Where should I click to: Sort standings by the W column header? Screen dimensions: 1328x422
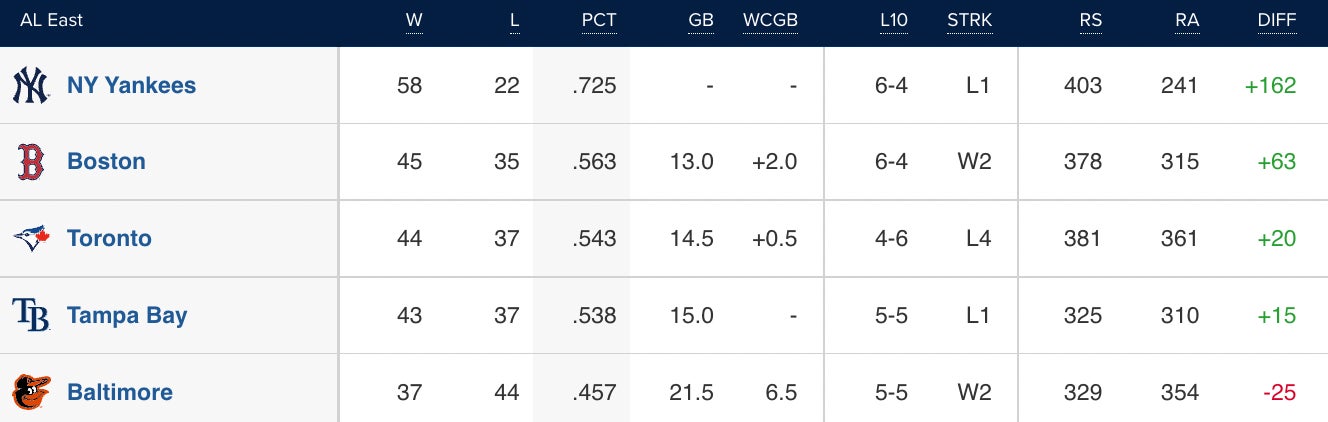(x=414, y=21)
